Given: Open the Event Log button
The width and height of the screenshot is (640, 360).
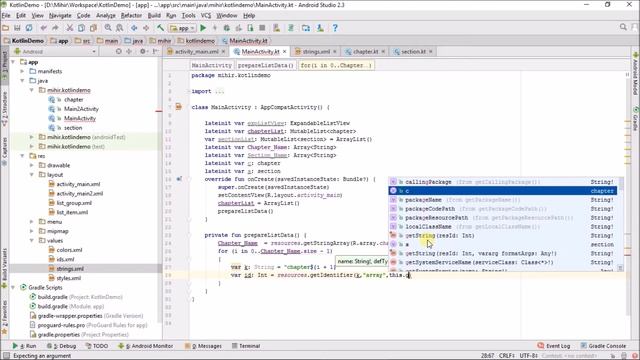Looking at the screenshot, I should click(x=554, y=346).
